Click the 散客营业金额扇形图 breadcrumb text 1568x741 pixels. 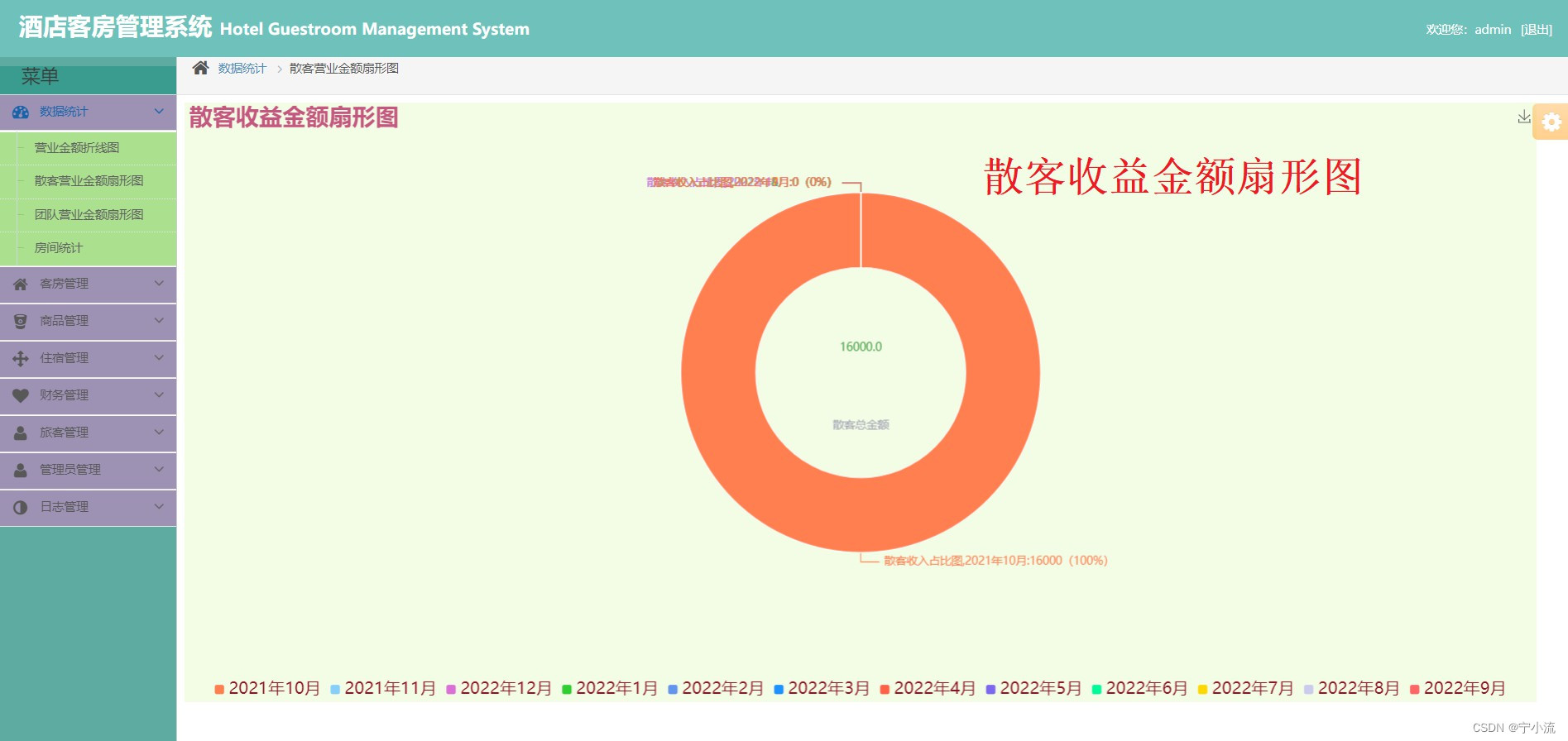pyautogui.click(x=343, y=68)
